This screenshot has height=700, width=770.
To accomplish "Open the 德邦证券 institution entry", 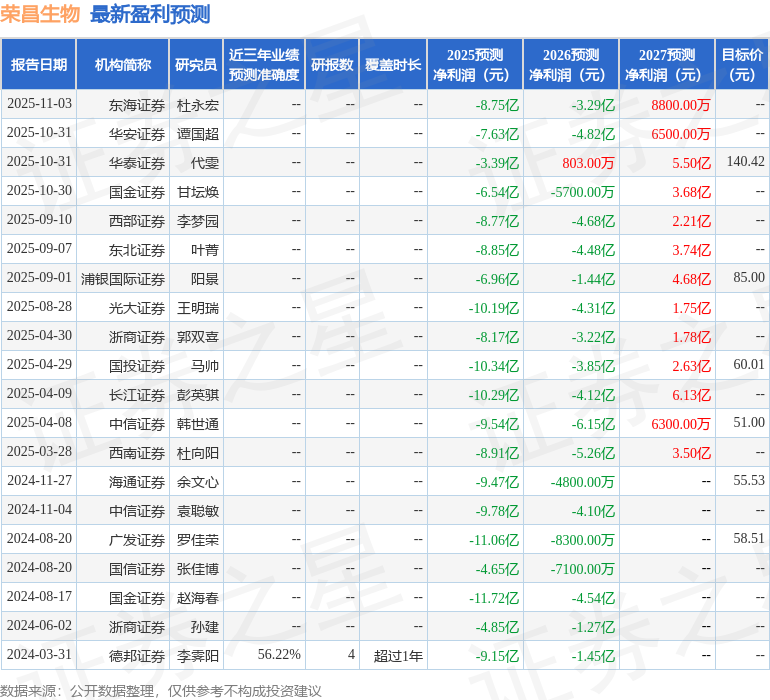I will 137,655.
